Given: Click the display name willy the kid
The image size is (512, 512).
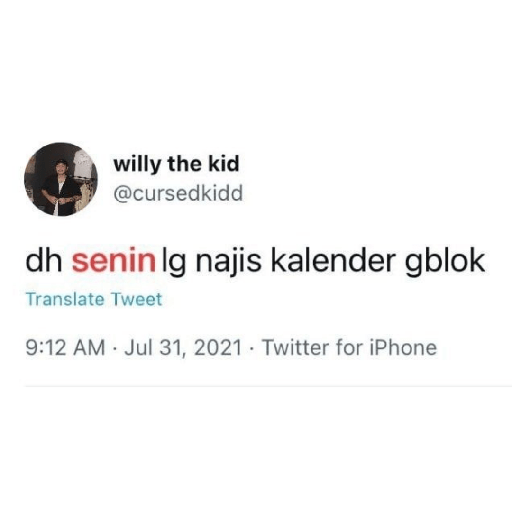Looking at the screenshot, I should (x=176, y=165).
